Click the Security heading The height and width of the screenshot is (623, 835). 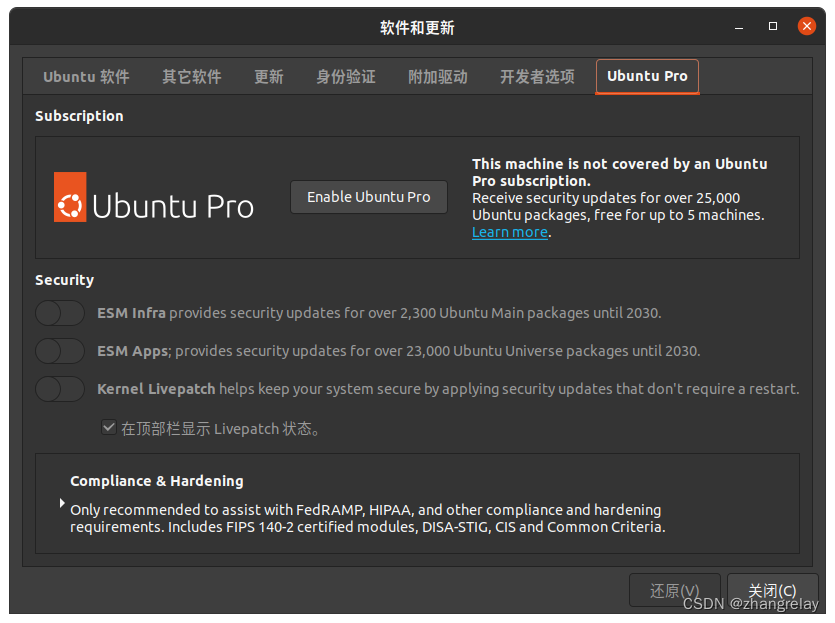click(64, 280)
